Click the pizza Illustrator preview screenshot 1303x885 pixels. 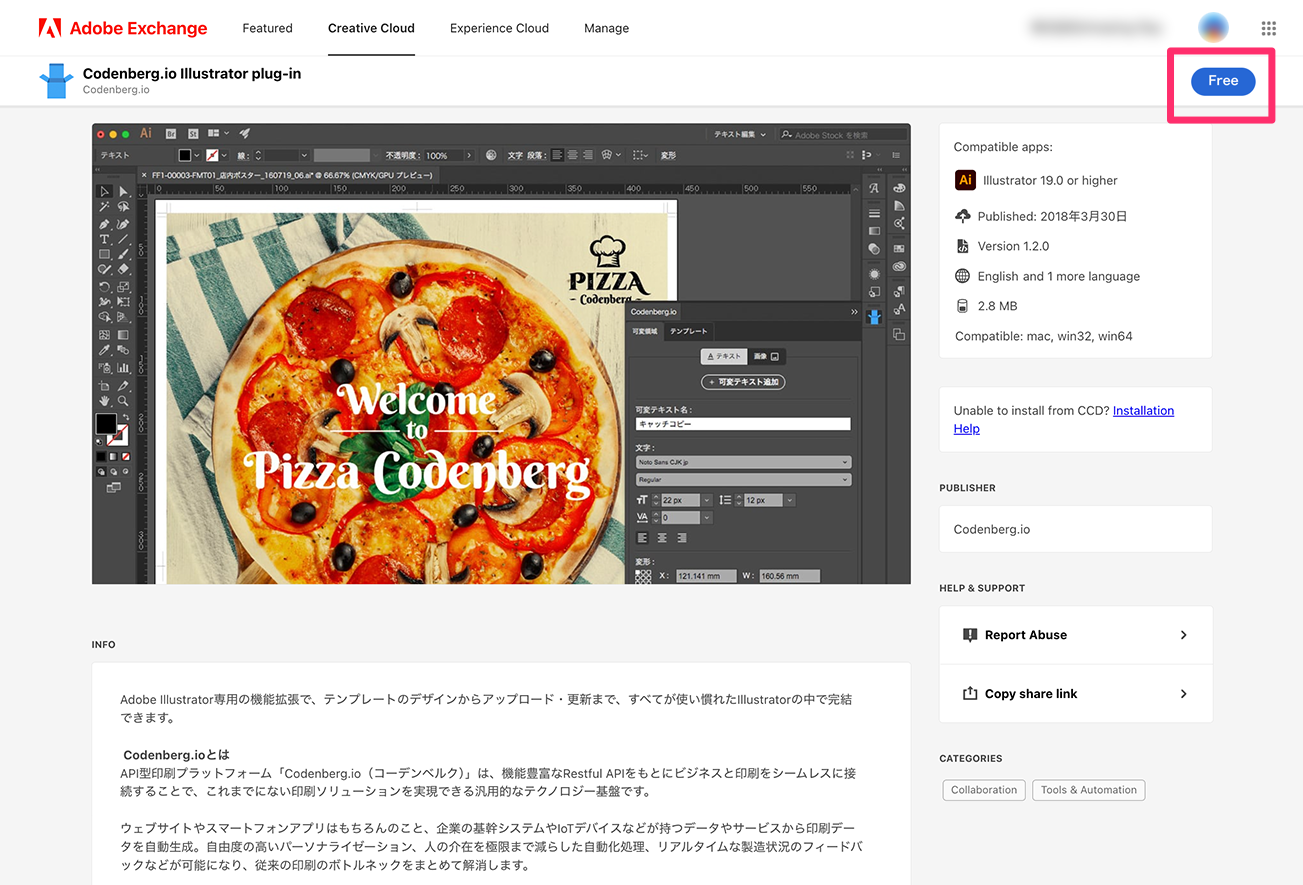tap(500, 353)
